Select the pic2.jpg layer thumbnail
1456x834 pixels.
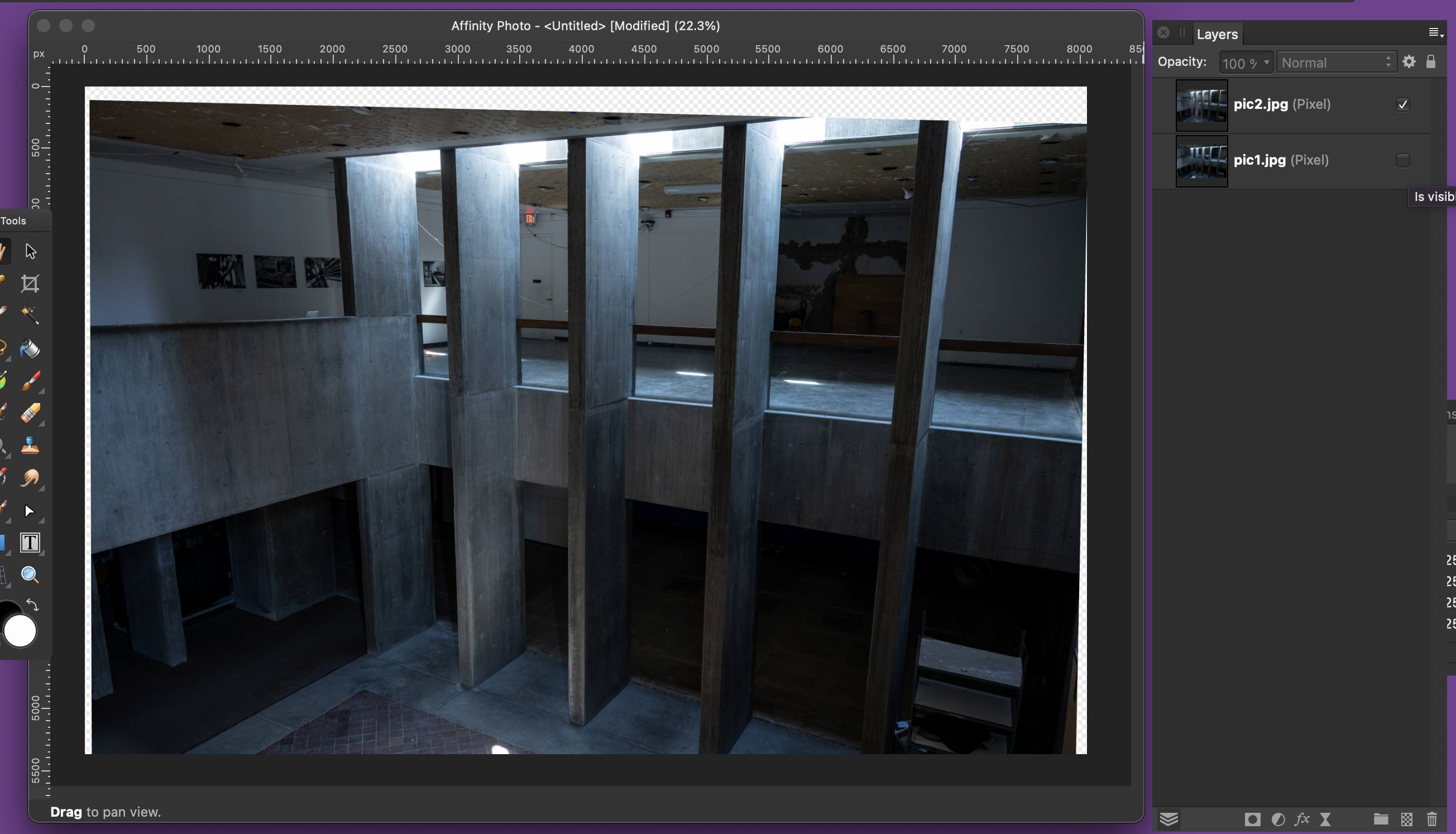tap(1201, 106)
